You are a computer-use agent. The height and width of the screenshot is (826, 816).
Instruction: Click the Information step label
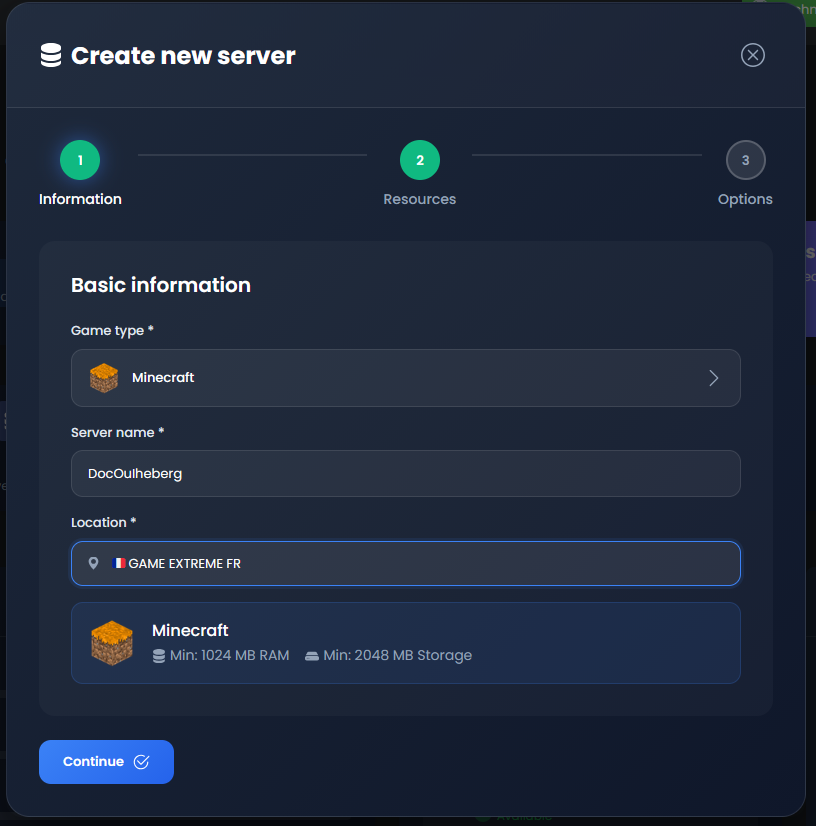[80, 199]
